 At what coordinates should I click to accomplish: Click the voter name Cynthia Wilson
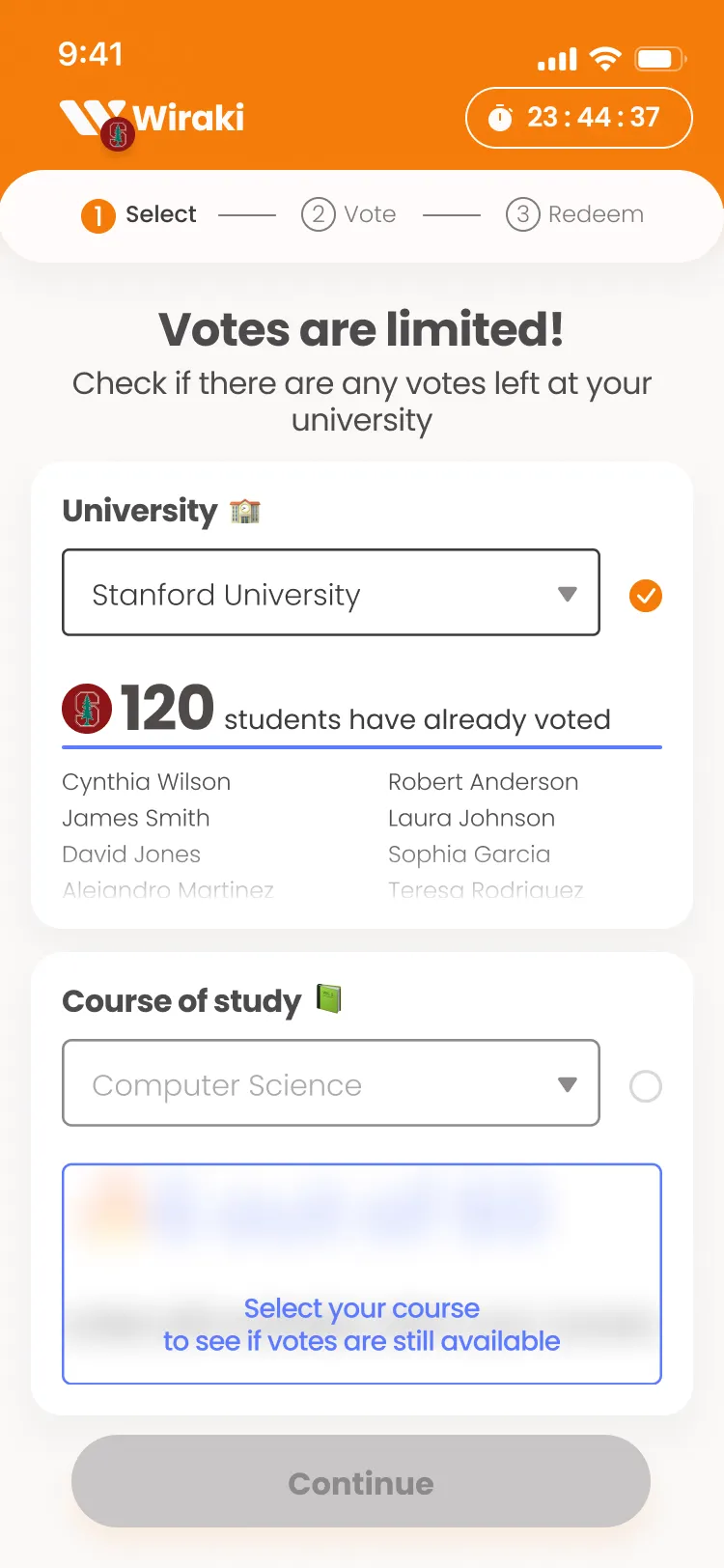point(146,782)
